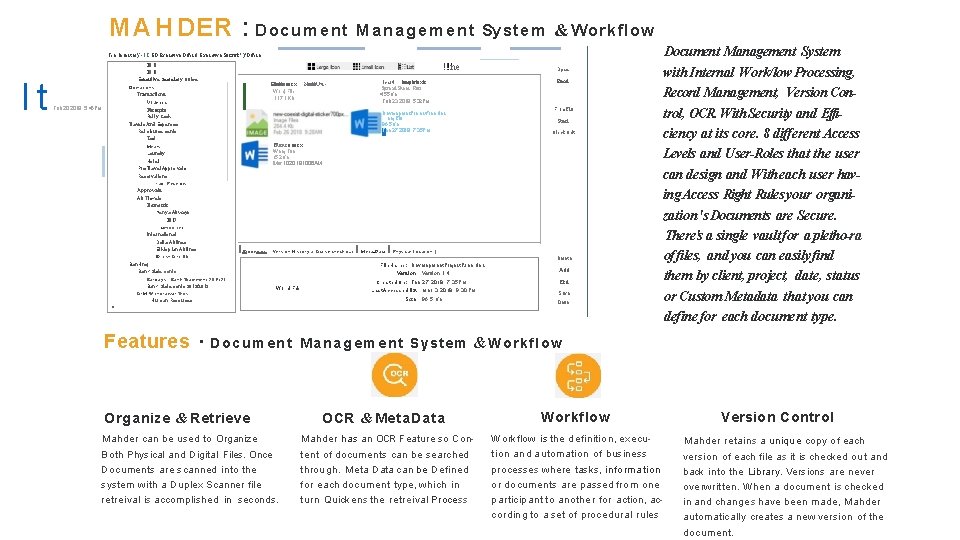This screenshot has height=540, width=960.
Task: Switch to Small Icon view
Action: coord(369,67)
